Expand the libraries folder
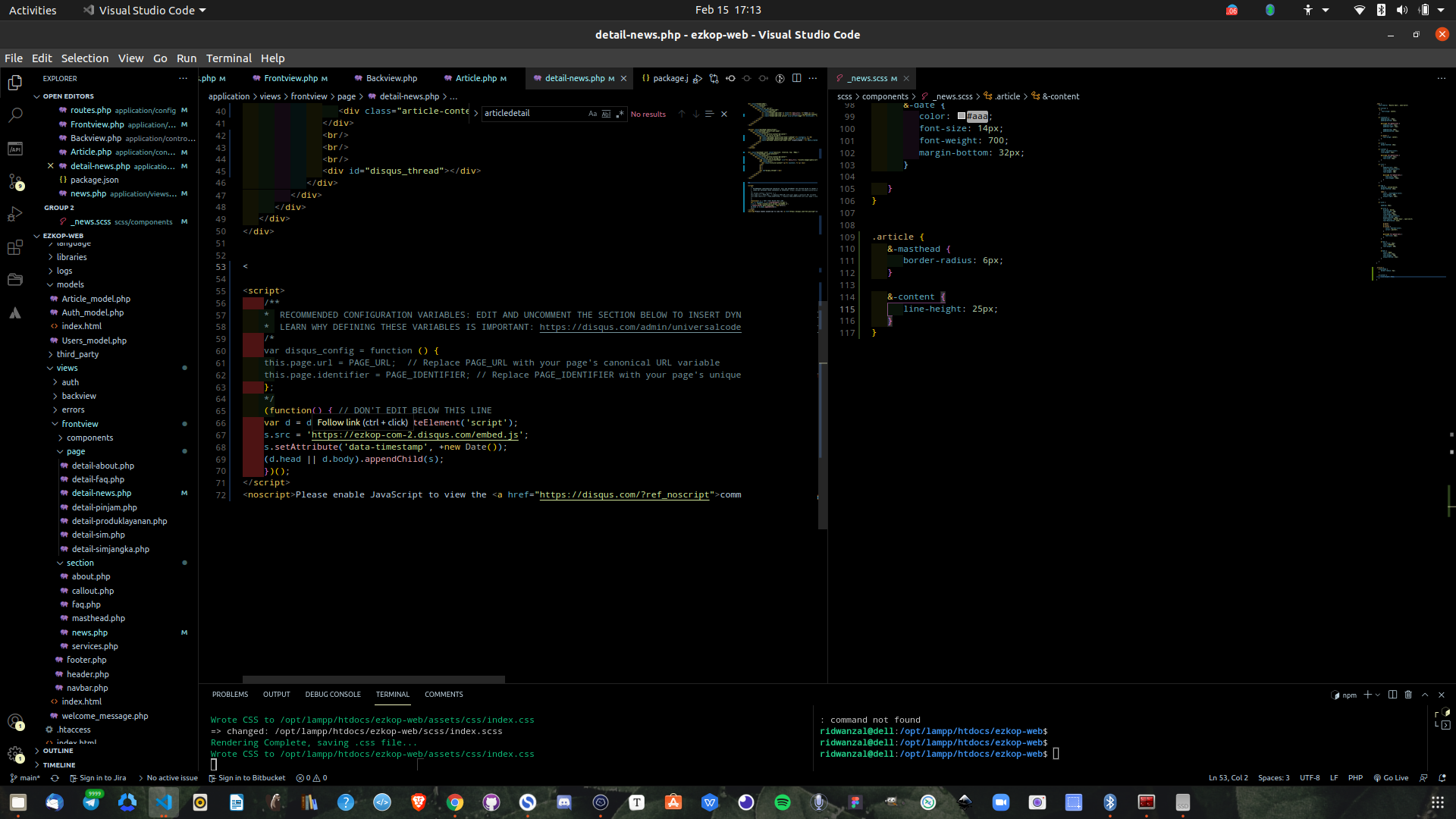 click(x=71, y=257)
